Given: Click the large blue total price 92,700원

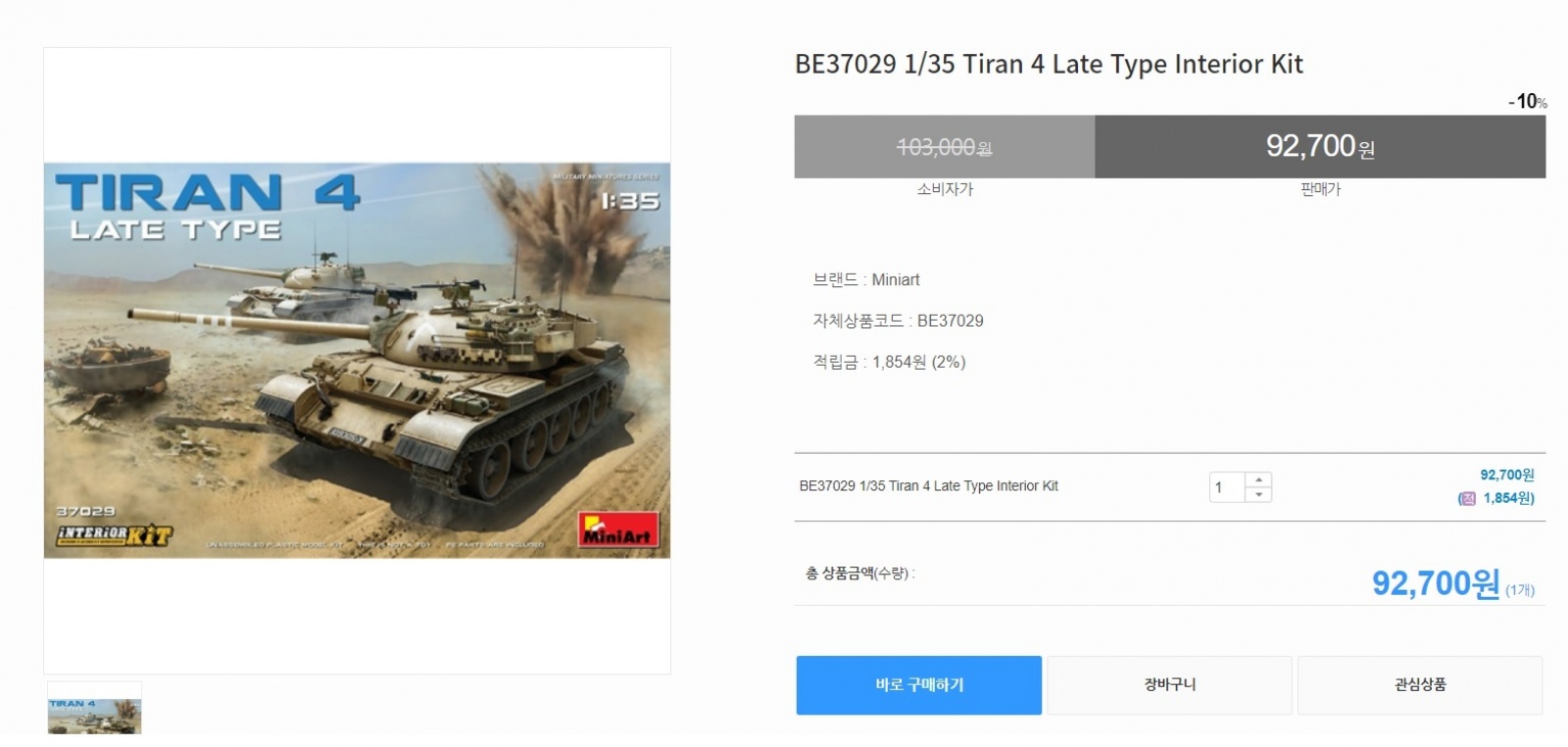Looking at the screenshot, I should click(1435, 584).
